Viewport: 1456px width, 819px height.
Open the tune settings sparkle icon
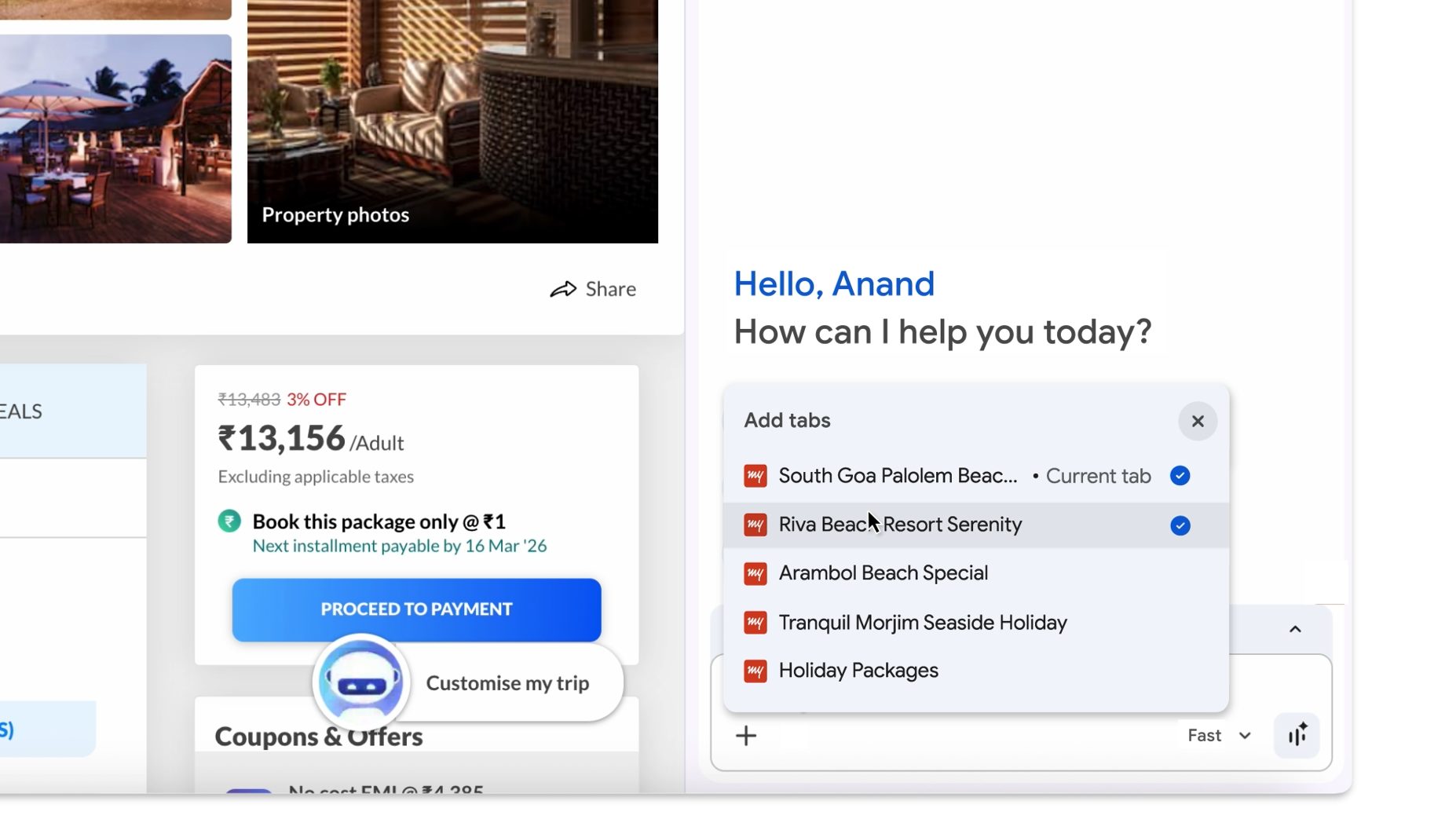coord(1297,735)
